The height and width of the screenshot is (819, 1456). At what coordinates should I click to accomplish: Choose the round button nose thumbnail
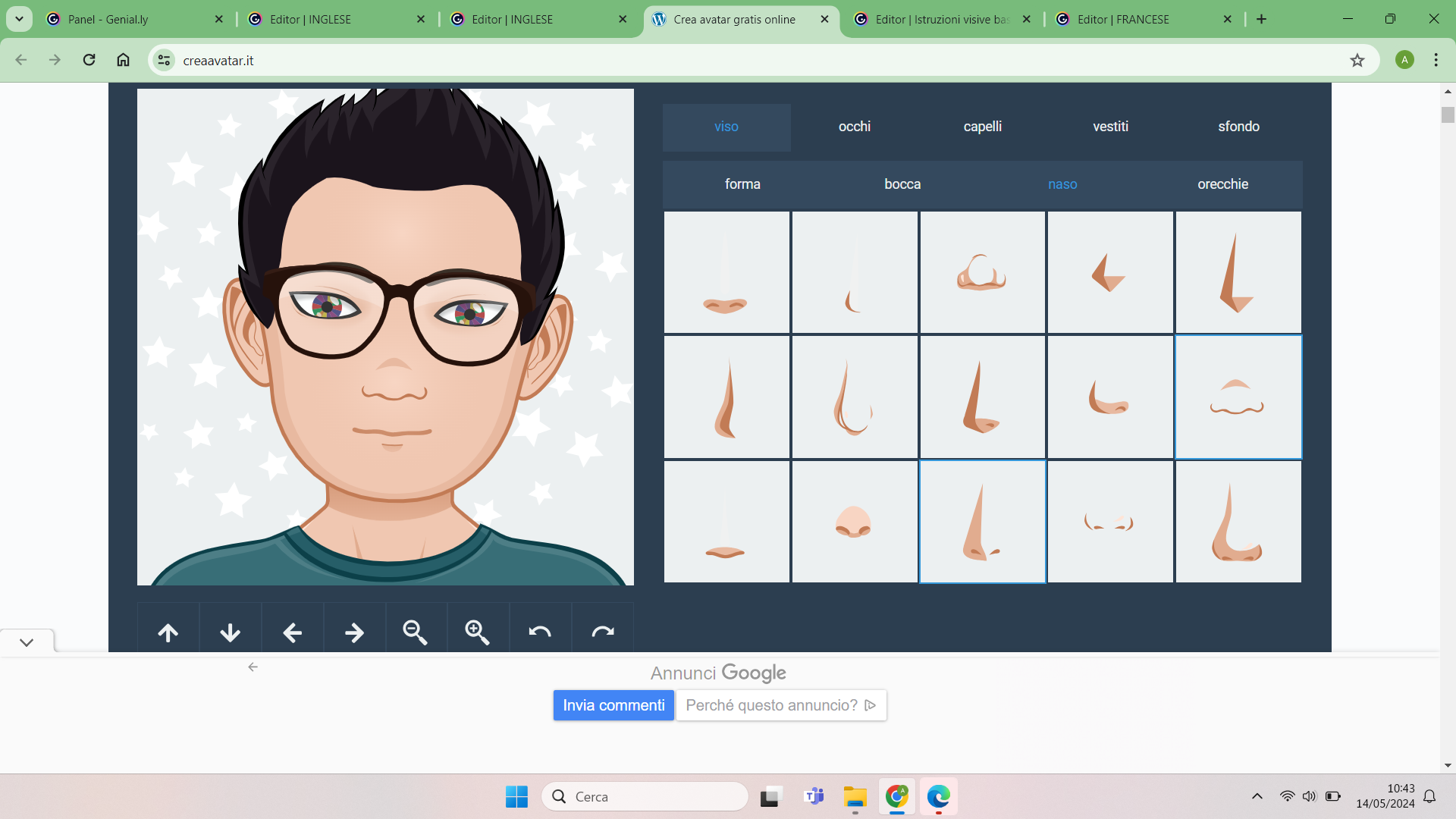pos(854,522)
